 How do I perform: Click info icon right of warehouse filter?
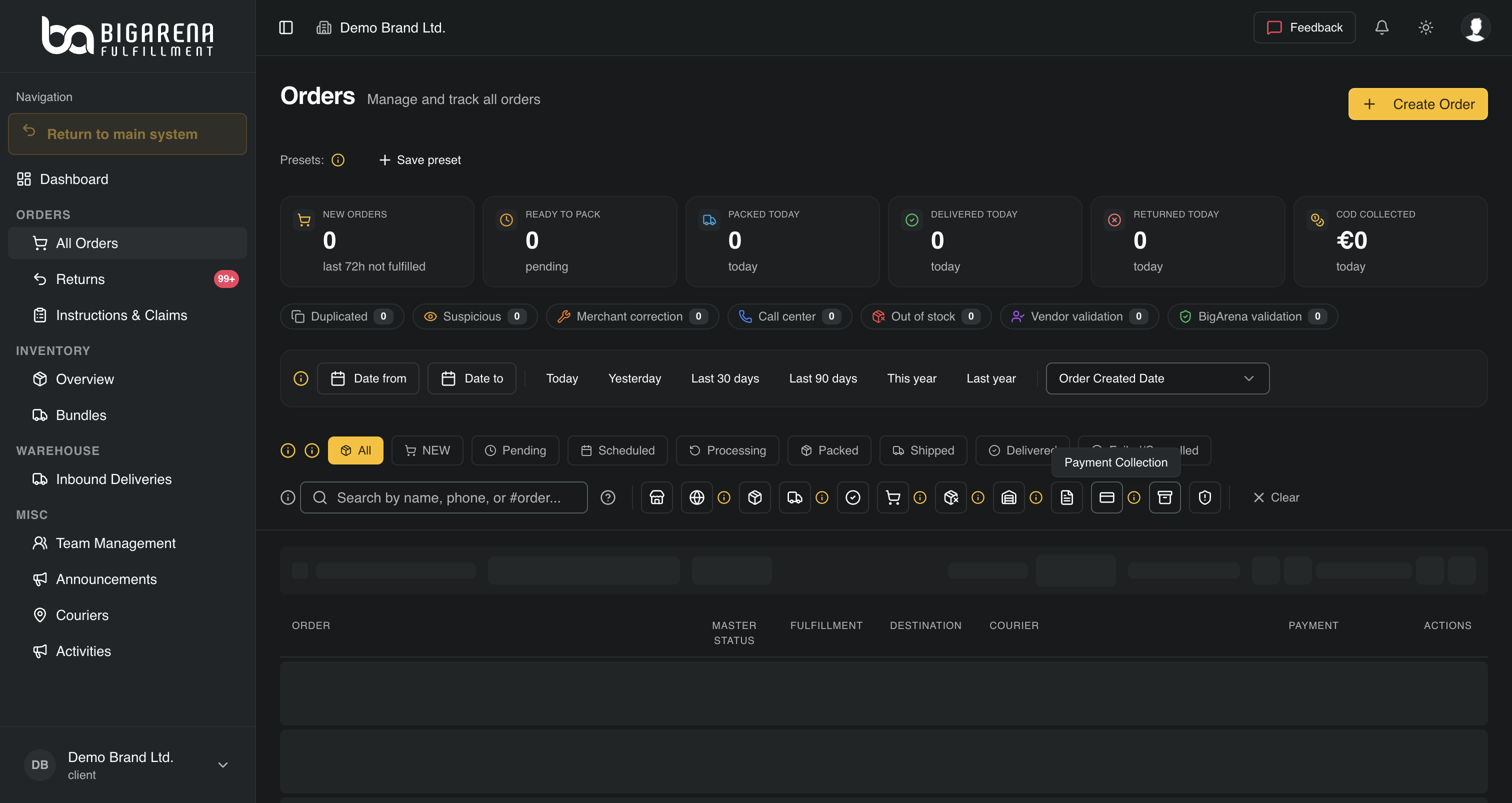[x=1036, y=498]
